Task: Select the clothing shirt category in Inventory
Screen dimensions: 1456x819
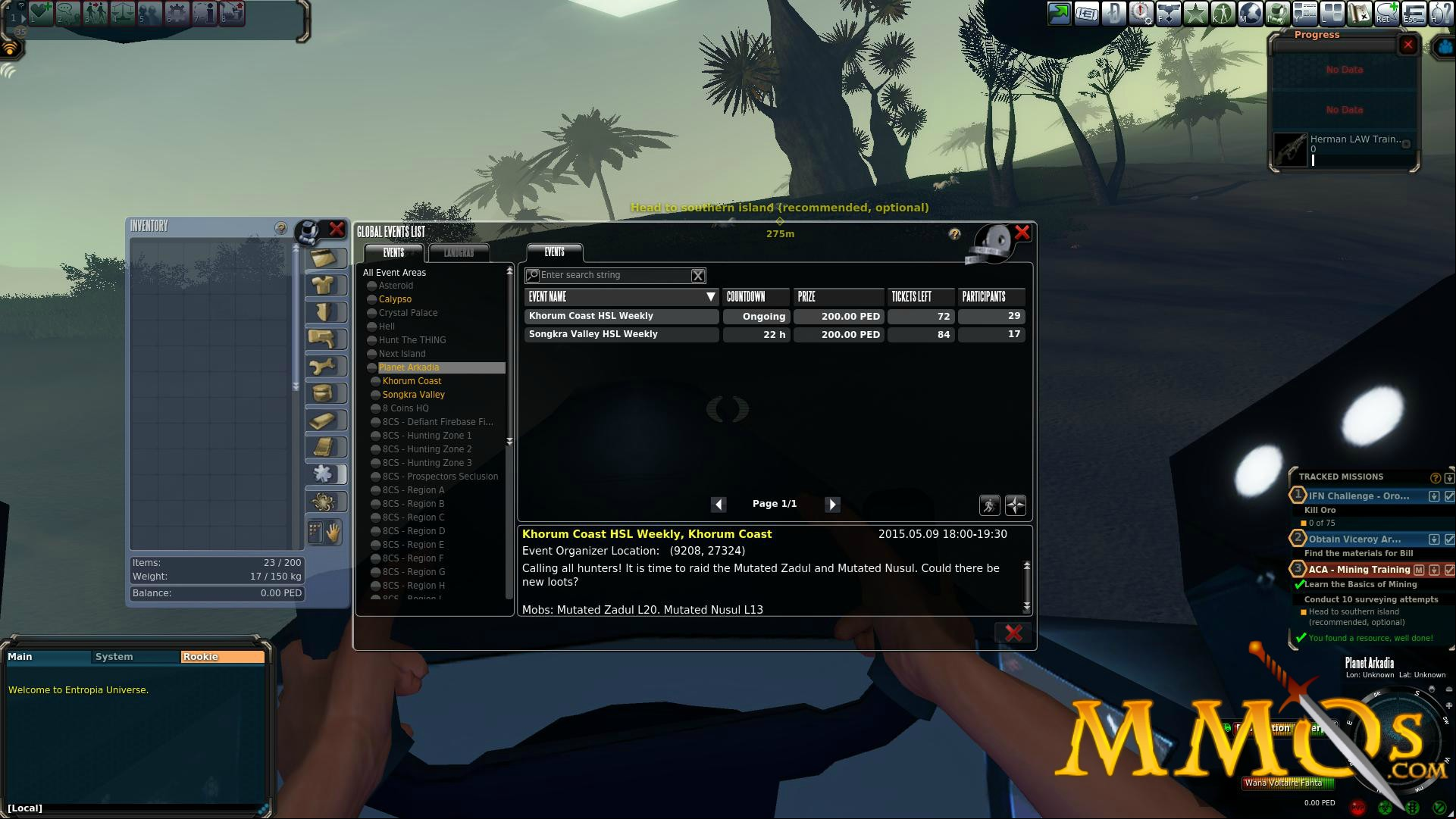Action: point(325,285)
